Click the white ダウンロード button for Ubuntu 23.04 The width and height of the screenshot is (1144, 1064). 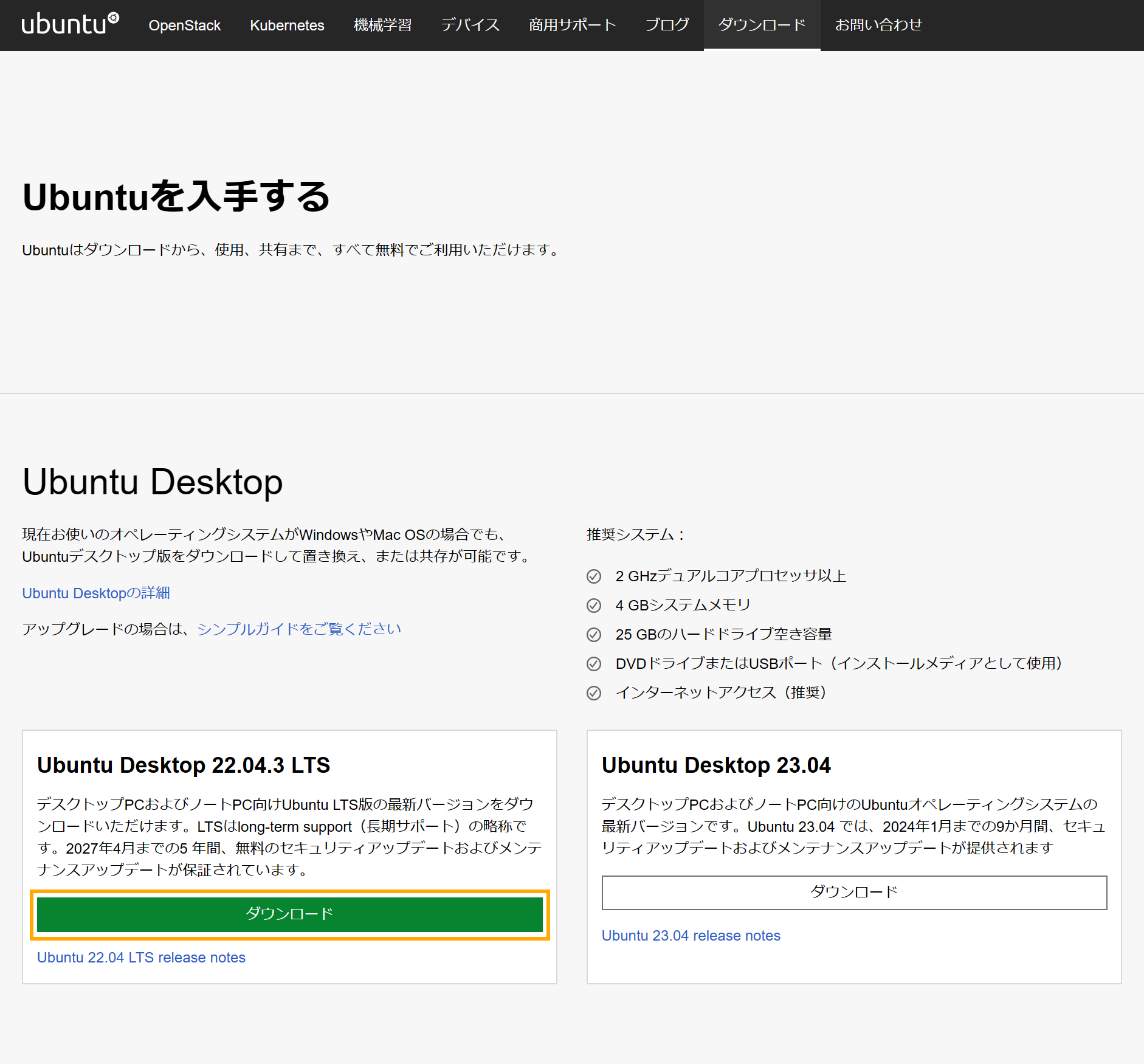(x=854, y=892)
